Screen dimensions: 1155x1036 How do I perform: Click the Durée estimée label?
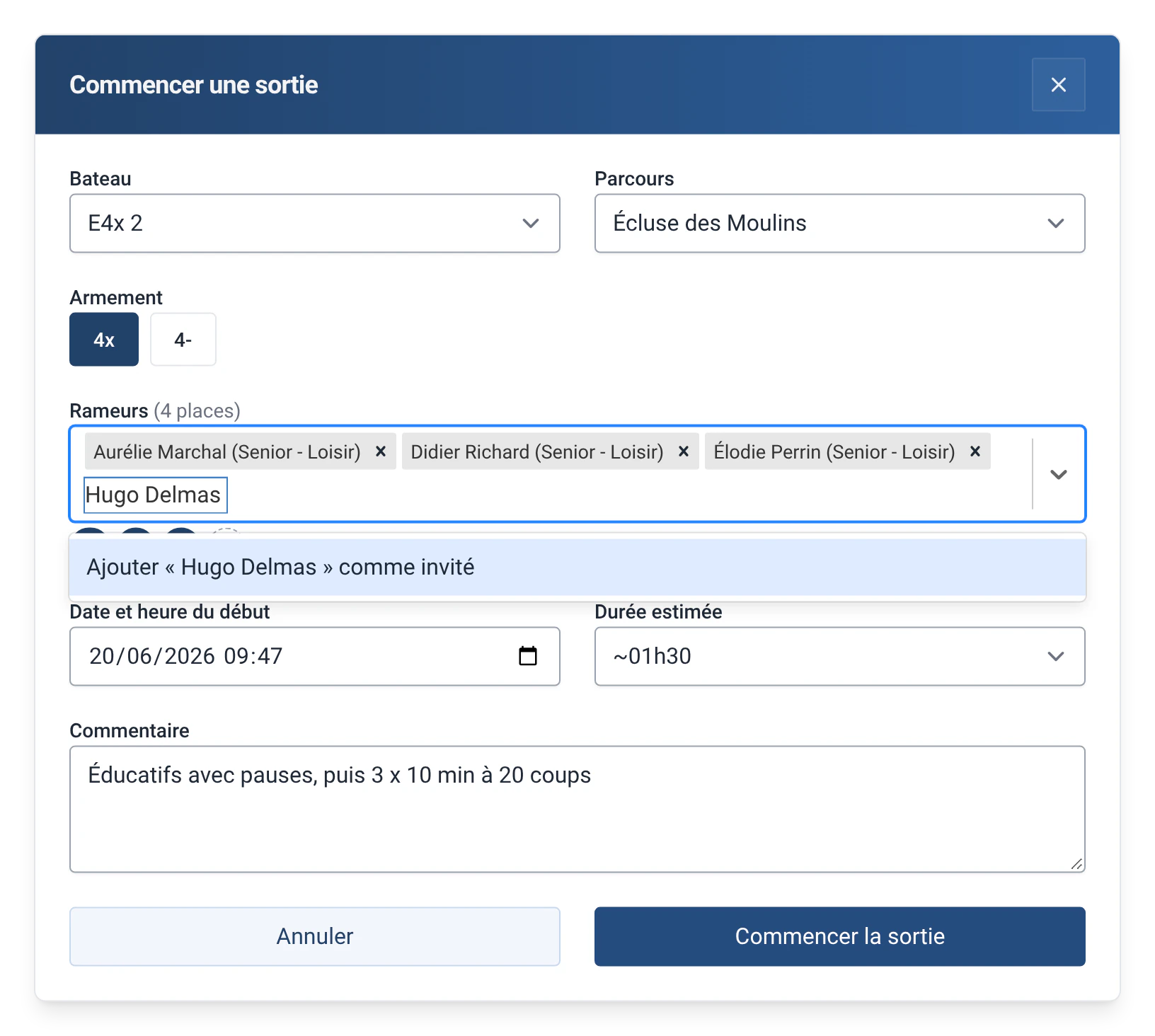point(658,611)
